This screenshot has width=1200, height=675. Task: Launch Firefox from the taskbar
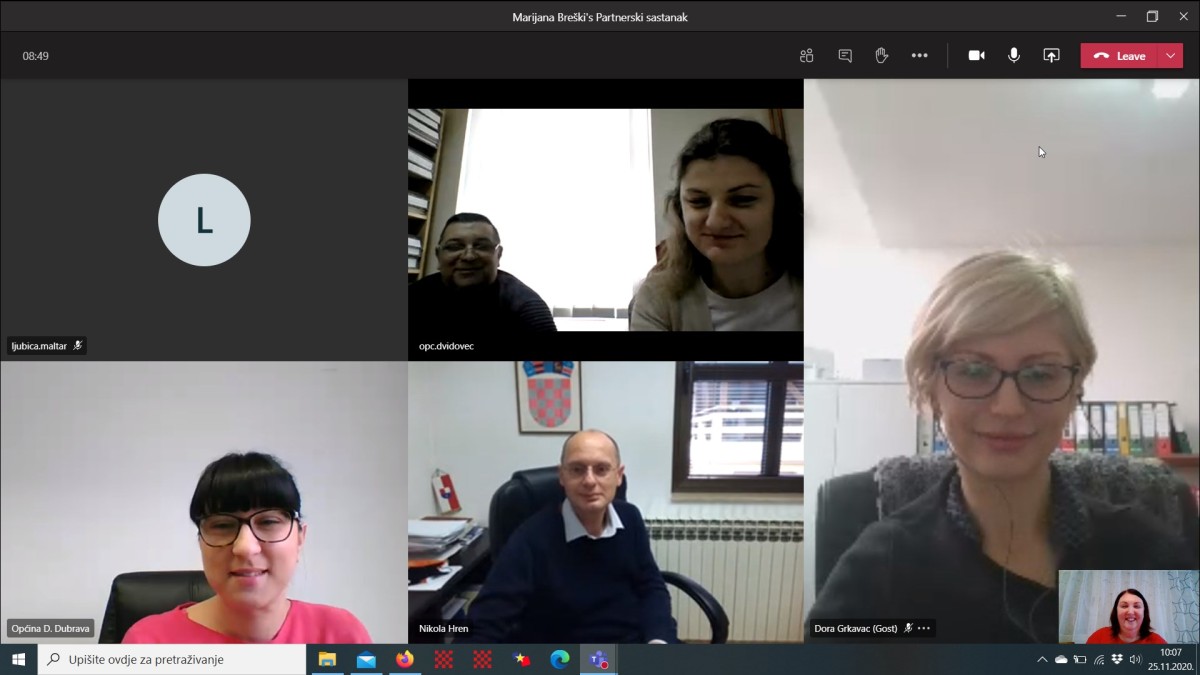click(x=405, y=660)
